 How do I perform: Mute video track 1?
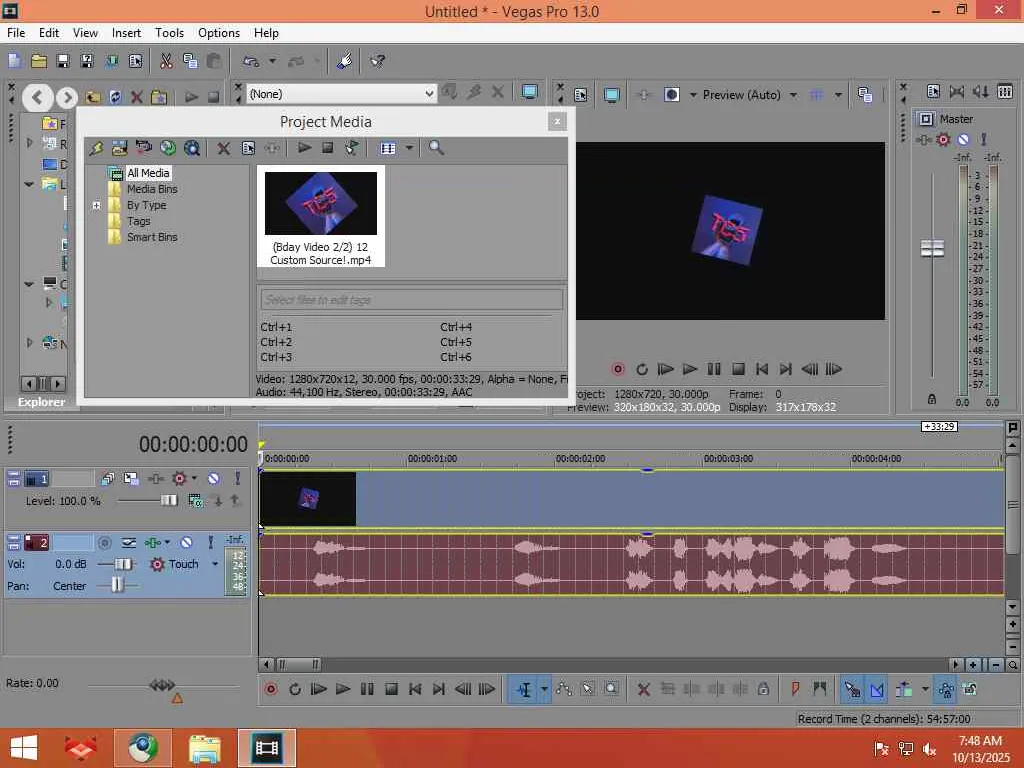point(213,479)
